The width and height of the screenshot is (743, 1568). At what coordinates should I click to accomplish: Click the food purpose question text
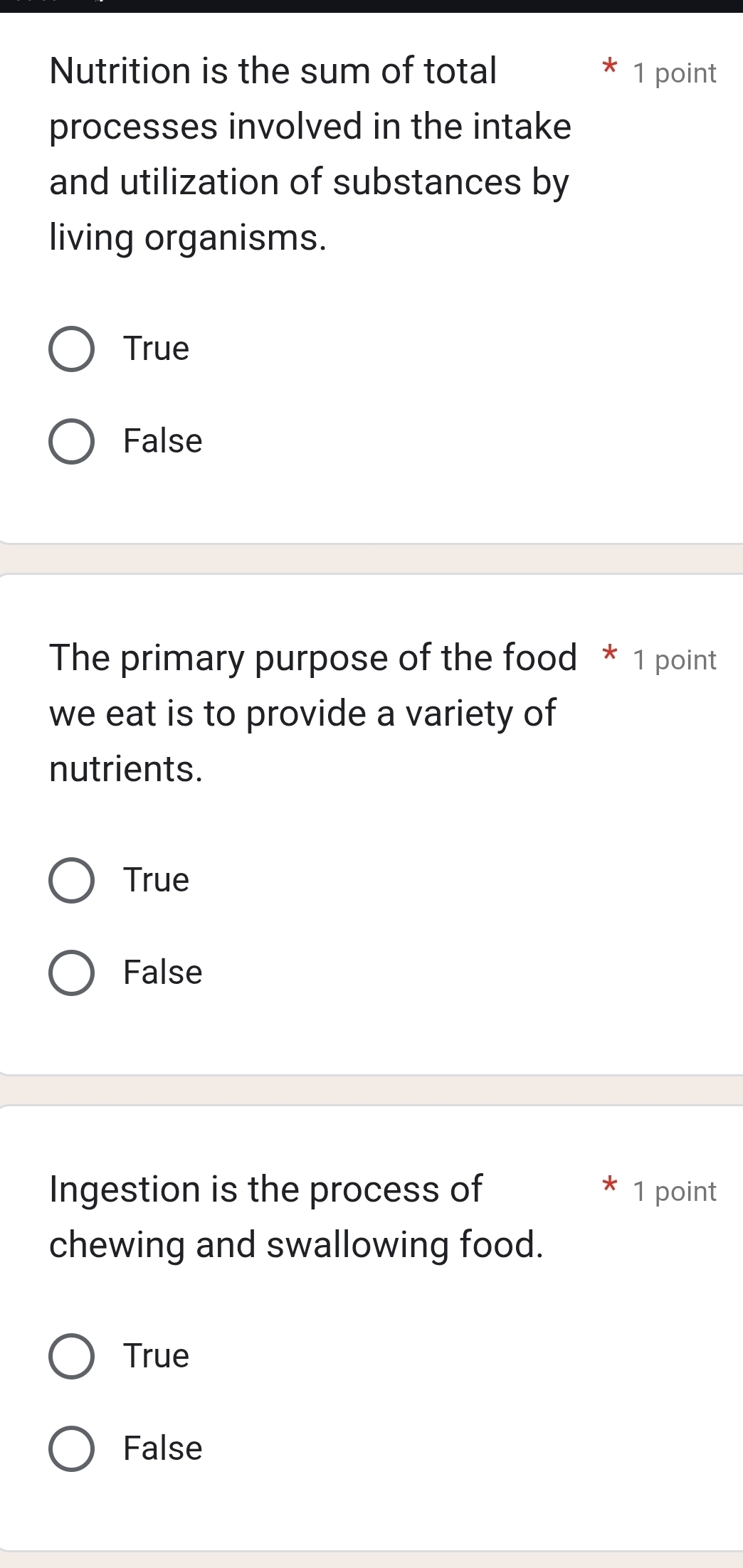click(x=306, y=711)
